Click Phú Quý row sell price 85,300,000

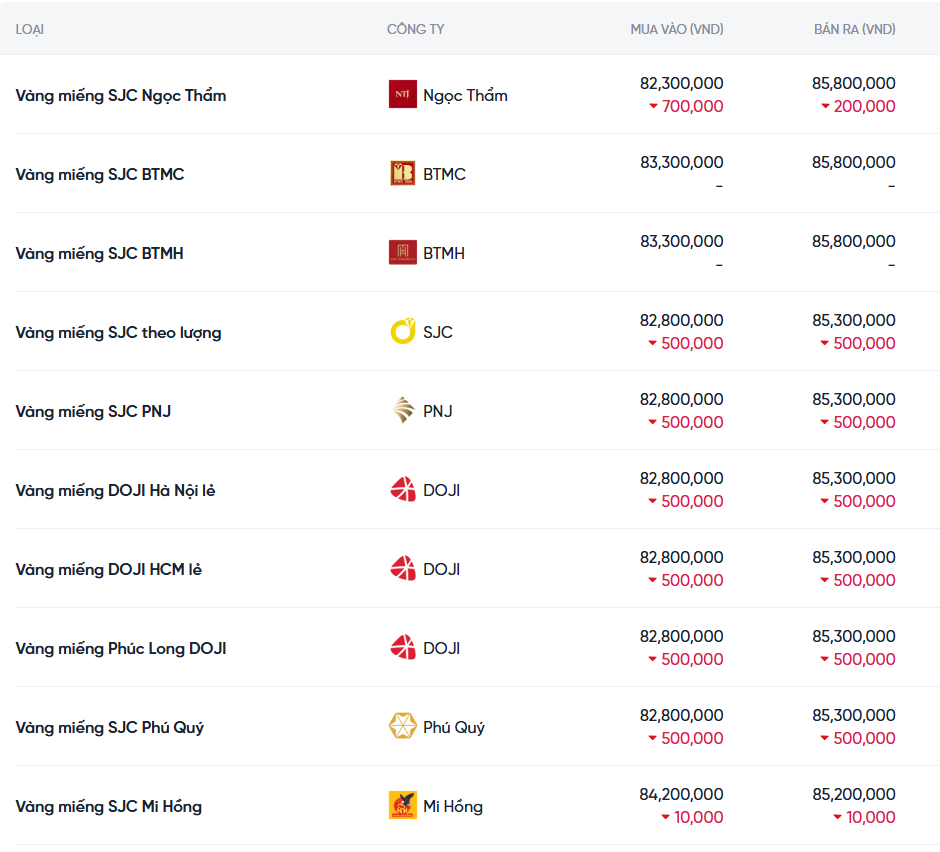pyautogui.click(x=854, y=715)
